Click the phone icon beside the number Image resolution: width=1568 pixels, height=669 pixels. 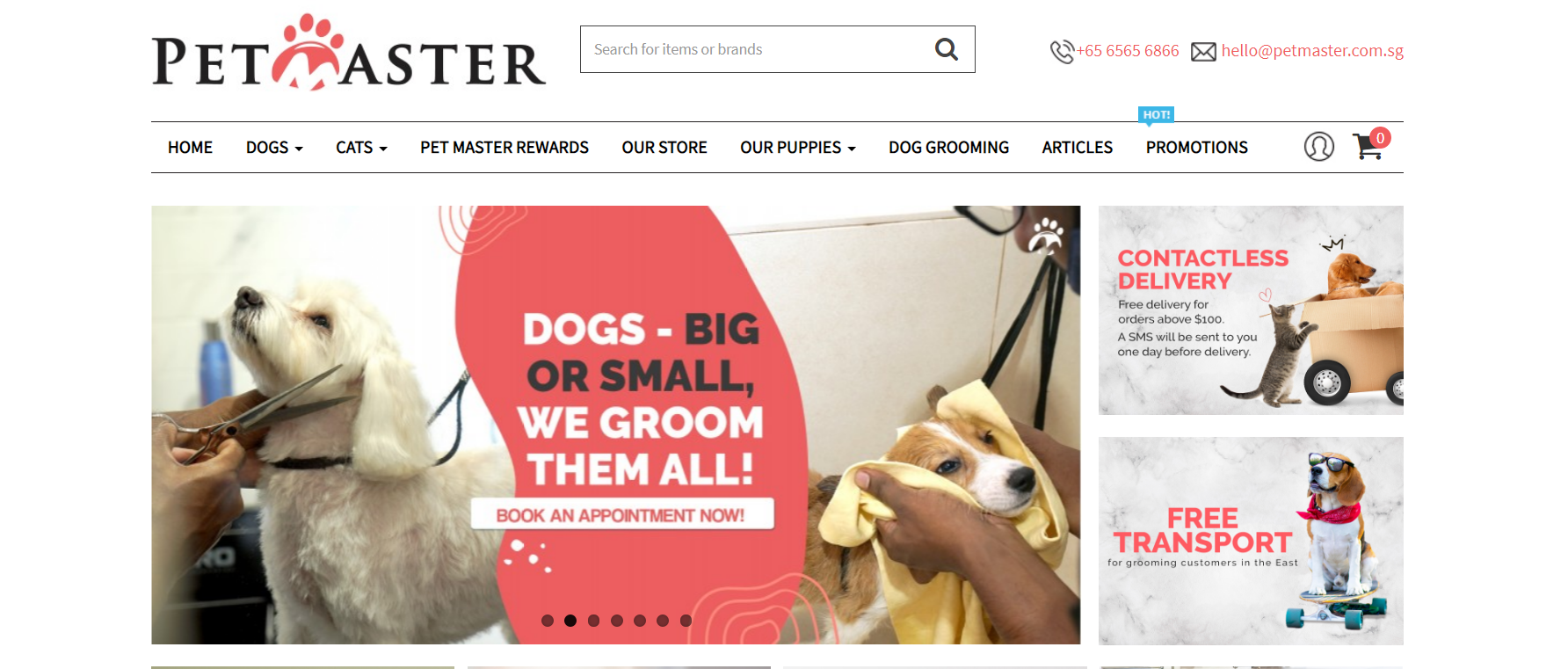click(1062, 52)
